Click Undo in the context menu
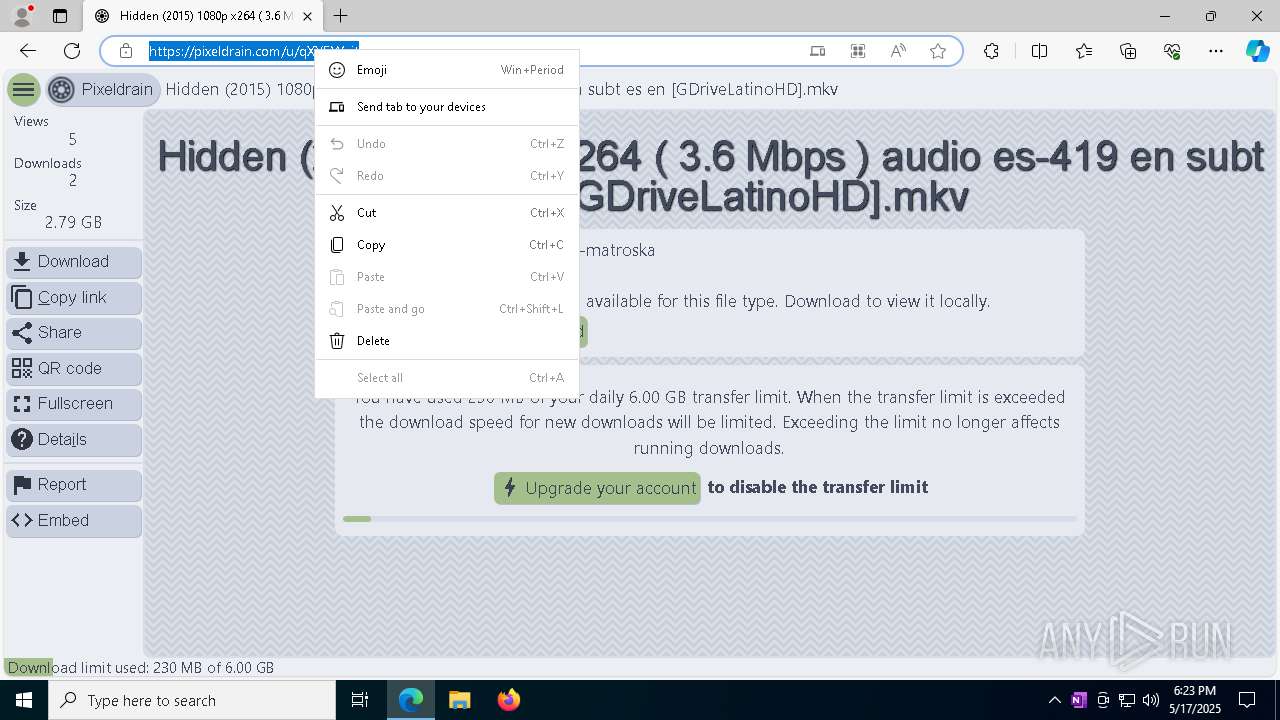 click(x=447, y=144)
